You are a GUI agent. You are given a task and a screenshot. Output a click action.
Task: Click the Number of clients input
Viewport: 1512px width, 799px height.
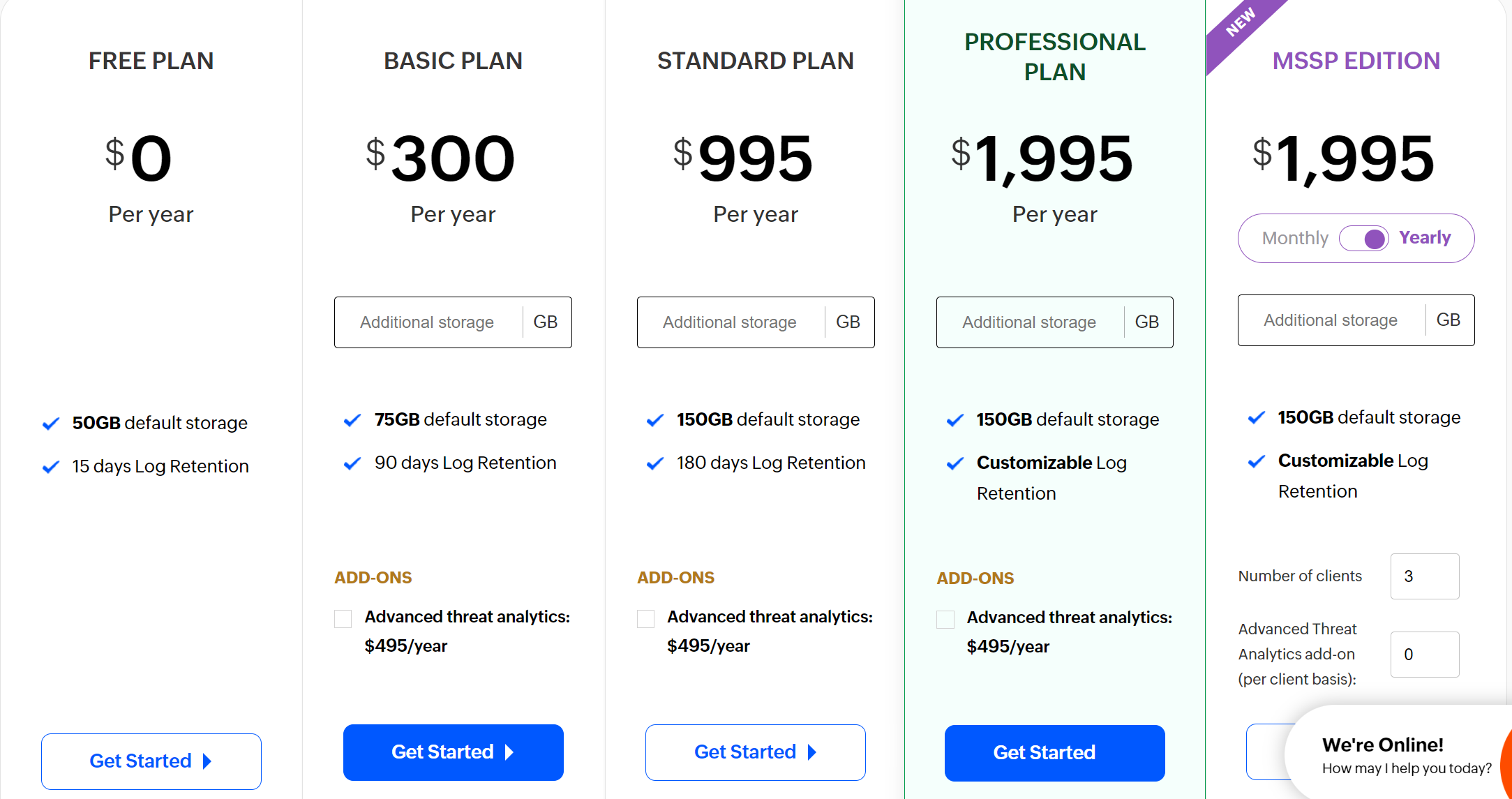pos(1424,576)
